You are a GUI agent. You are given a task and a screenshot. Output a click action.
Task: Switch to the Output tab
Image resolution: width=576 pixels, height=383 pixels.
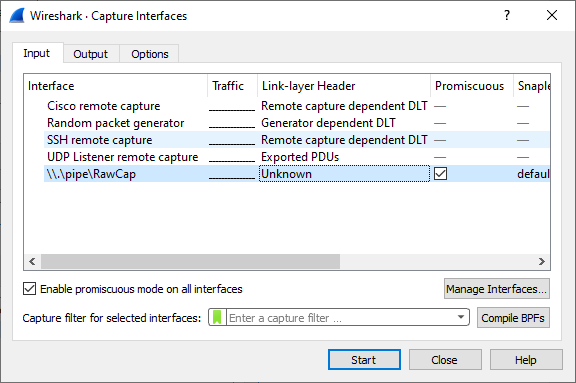(x=90, y=54)
